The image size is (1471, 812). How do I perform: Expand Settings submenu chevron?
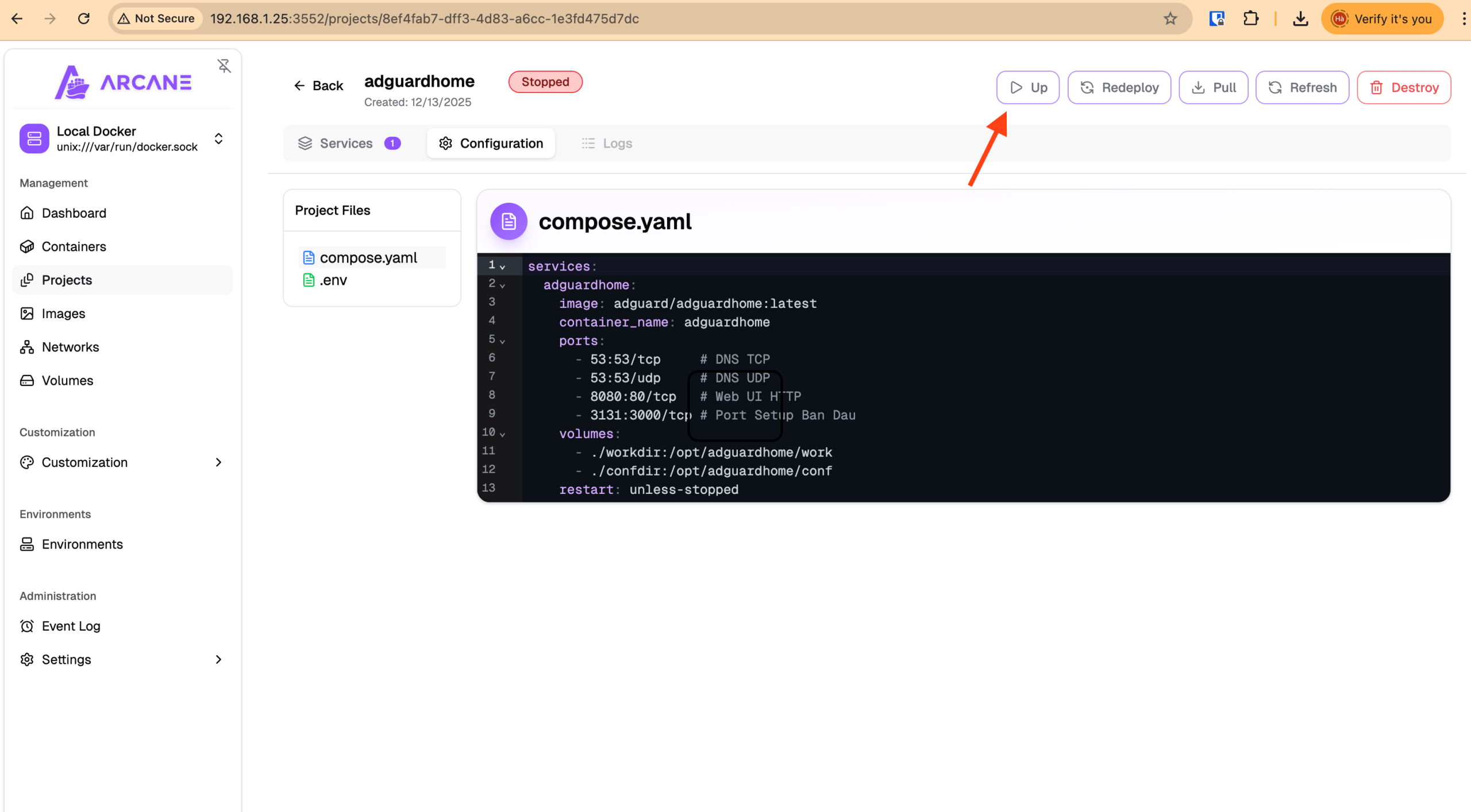(x=218, y=659)
